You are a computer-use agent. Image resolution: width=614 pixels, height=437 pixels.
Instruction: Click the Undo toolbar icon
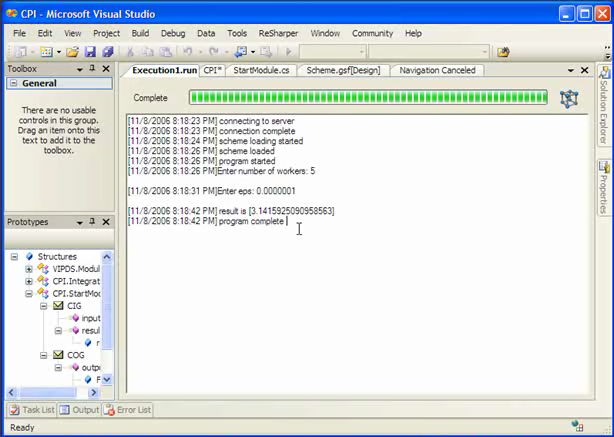pyautogui.click(x=188, y=52)
